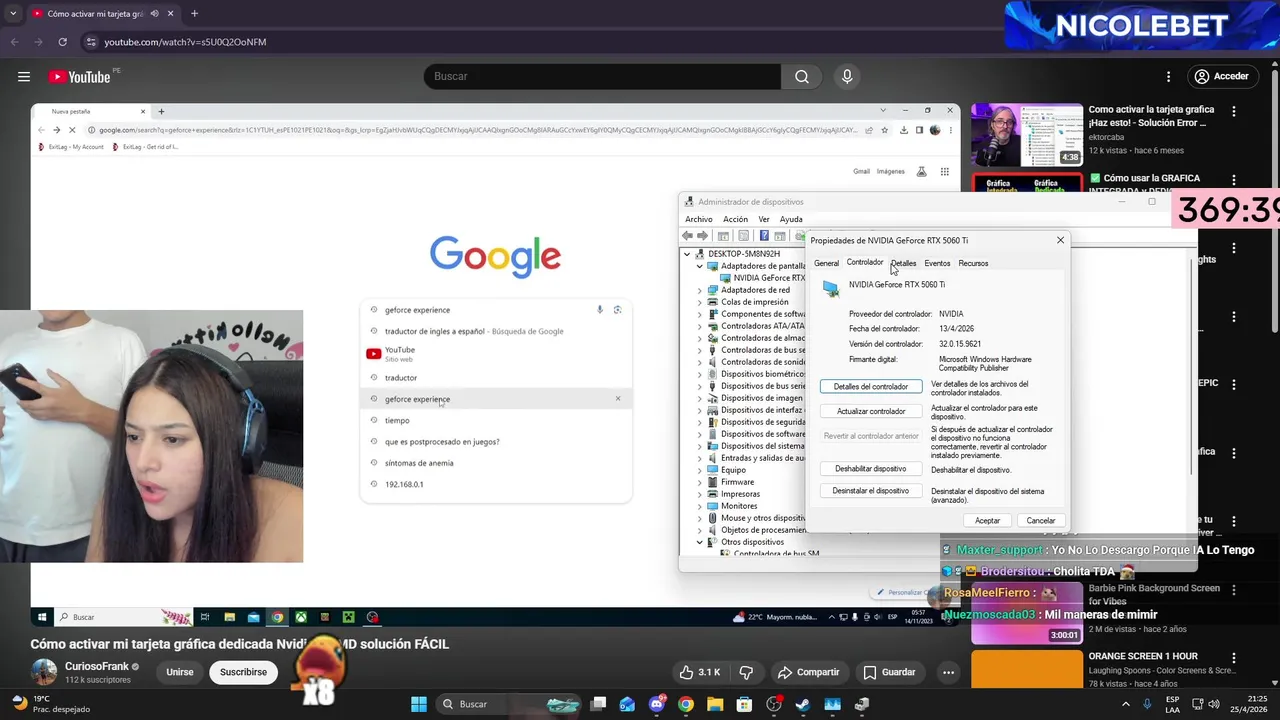The height and width of the screenshot is (720, 1280).
Task: Open the CuriosoFrank channel name link
Action: 97,666
